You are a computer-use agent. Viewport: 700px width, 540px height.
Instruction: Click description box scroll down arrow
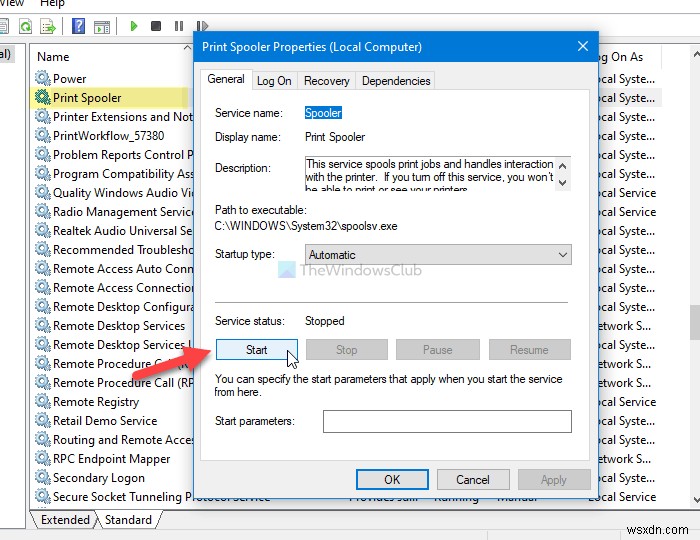[562, 183]
